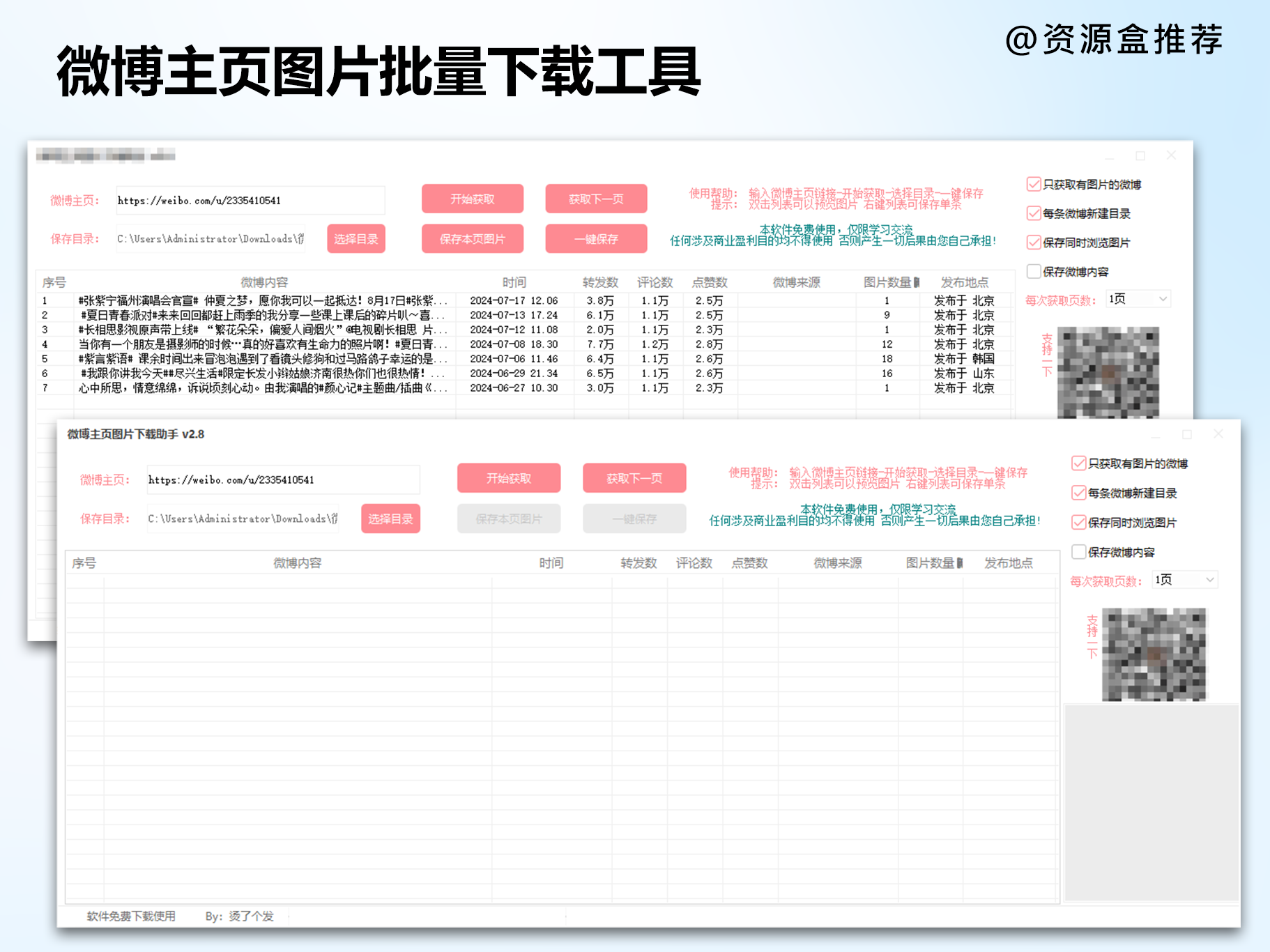The height and width of the screenshot is (952, 1270).
Task: Click 获取下一页 button in back window
Action: (x=596, y=199)
